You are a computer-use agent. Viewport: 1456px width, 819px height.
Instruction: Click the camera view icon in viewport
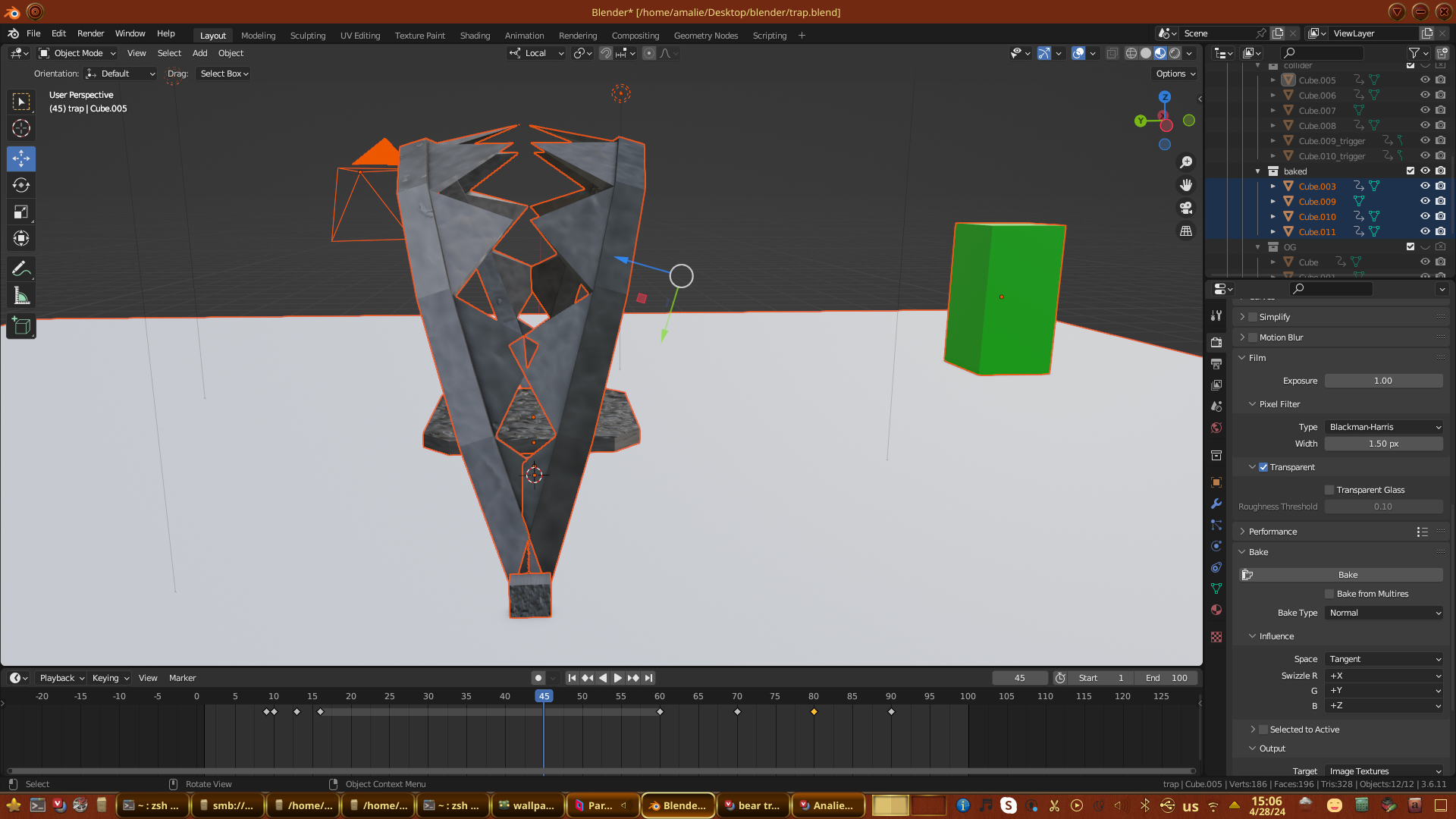pyautogui.click(x=1186, y=208)
